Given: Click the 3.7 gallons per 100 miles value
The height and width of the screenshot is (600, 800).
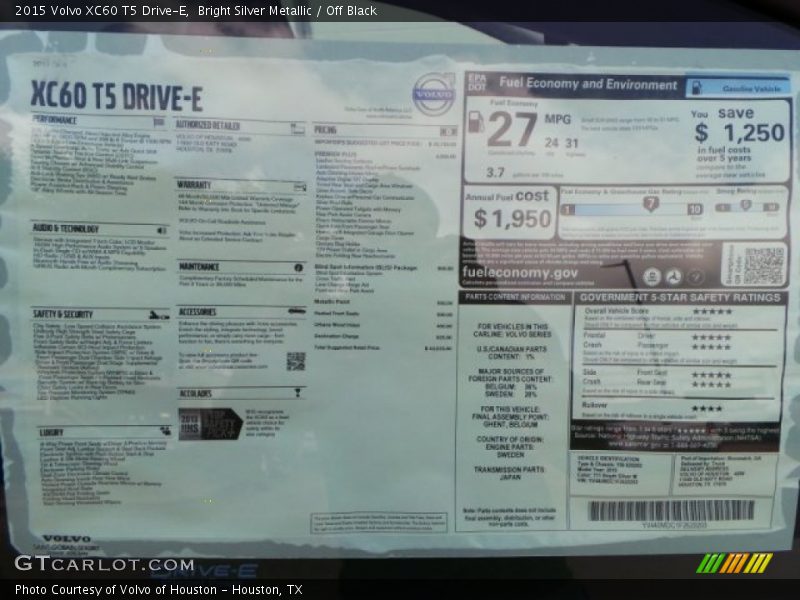Looking at the screenshot, I should click(495, 172).
